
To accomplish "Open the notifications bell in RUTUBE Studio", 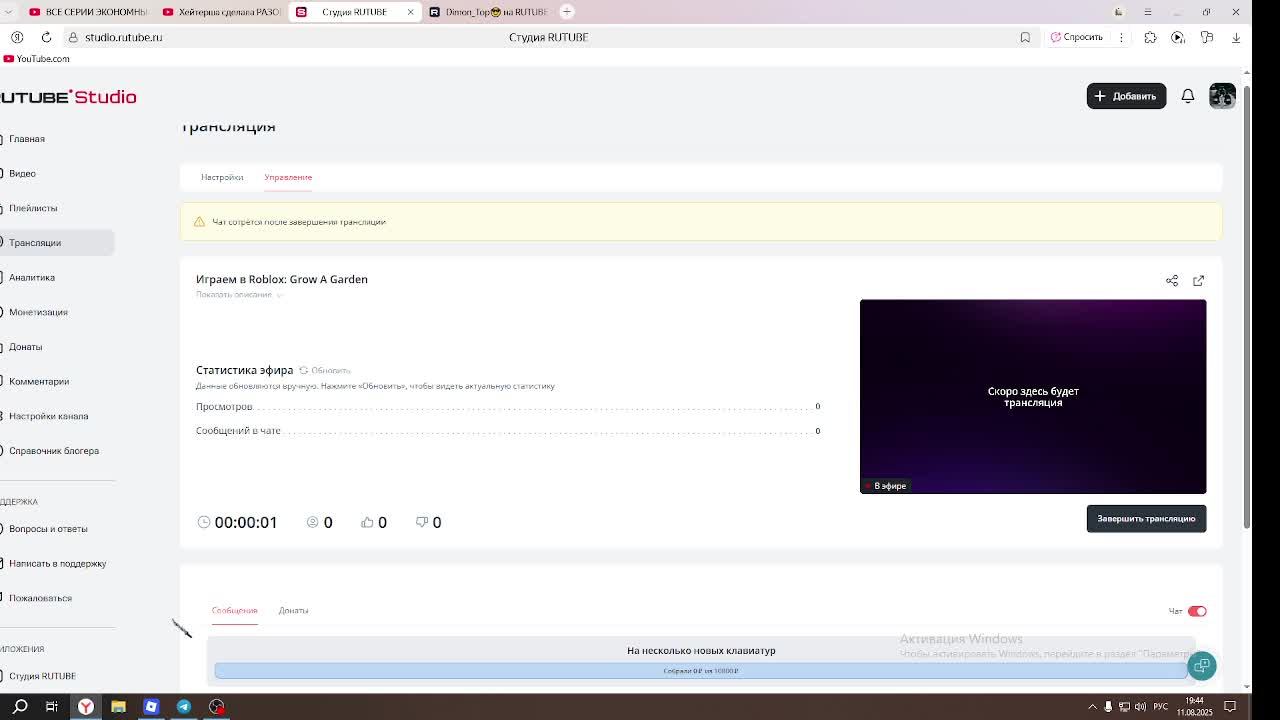I will (x=1188, y=96).
